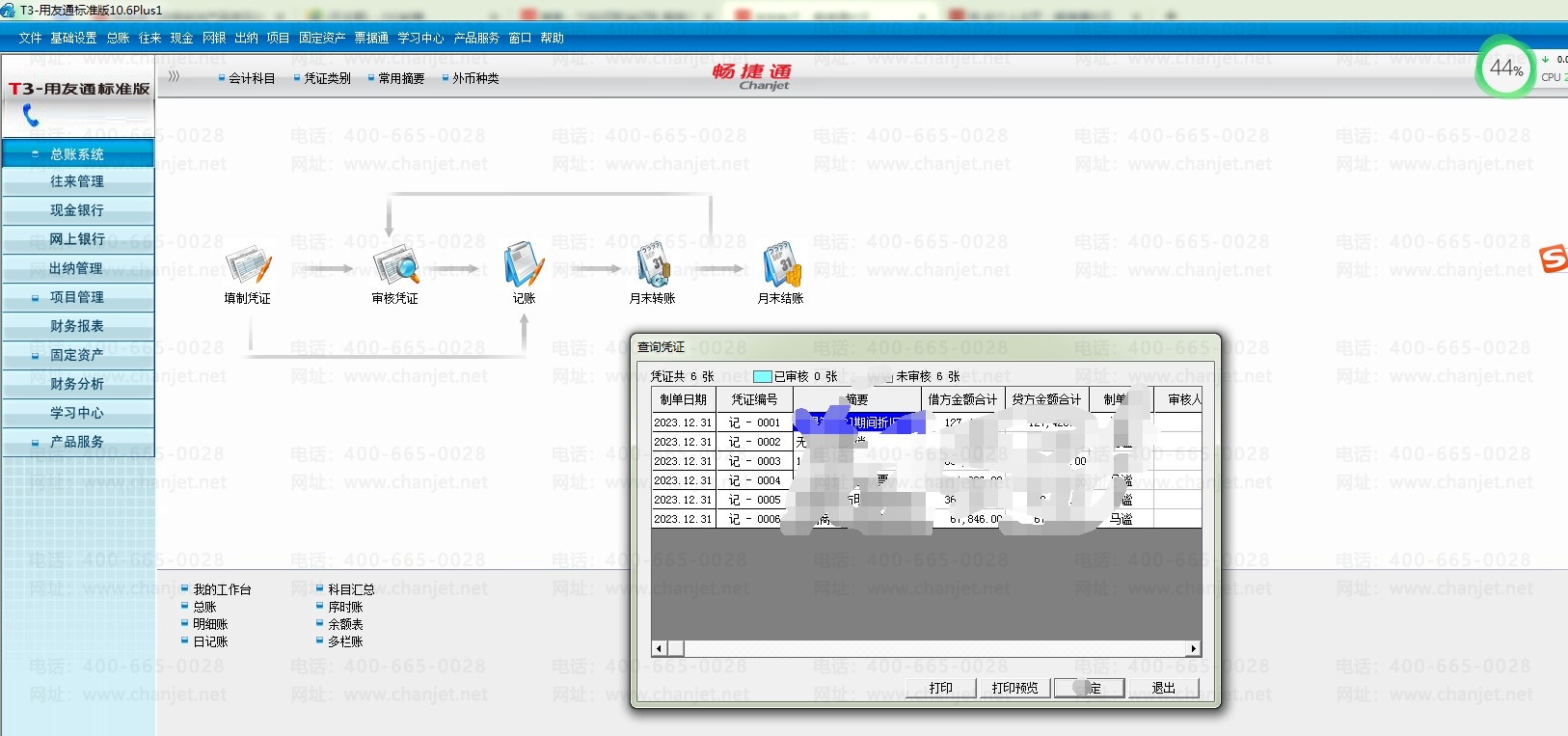Click the horizontal scrollbar left arrow
Viewport: 1568px width, 736px height.
pyautogui.click(x=660, y=648)
